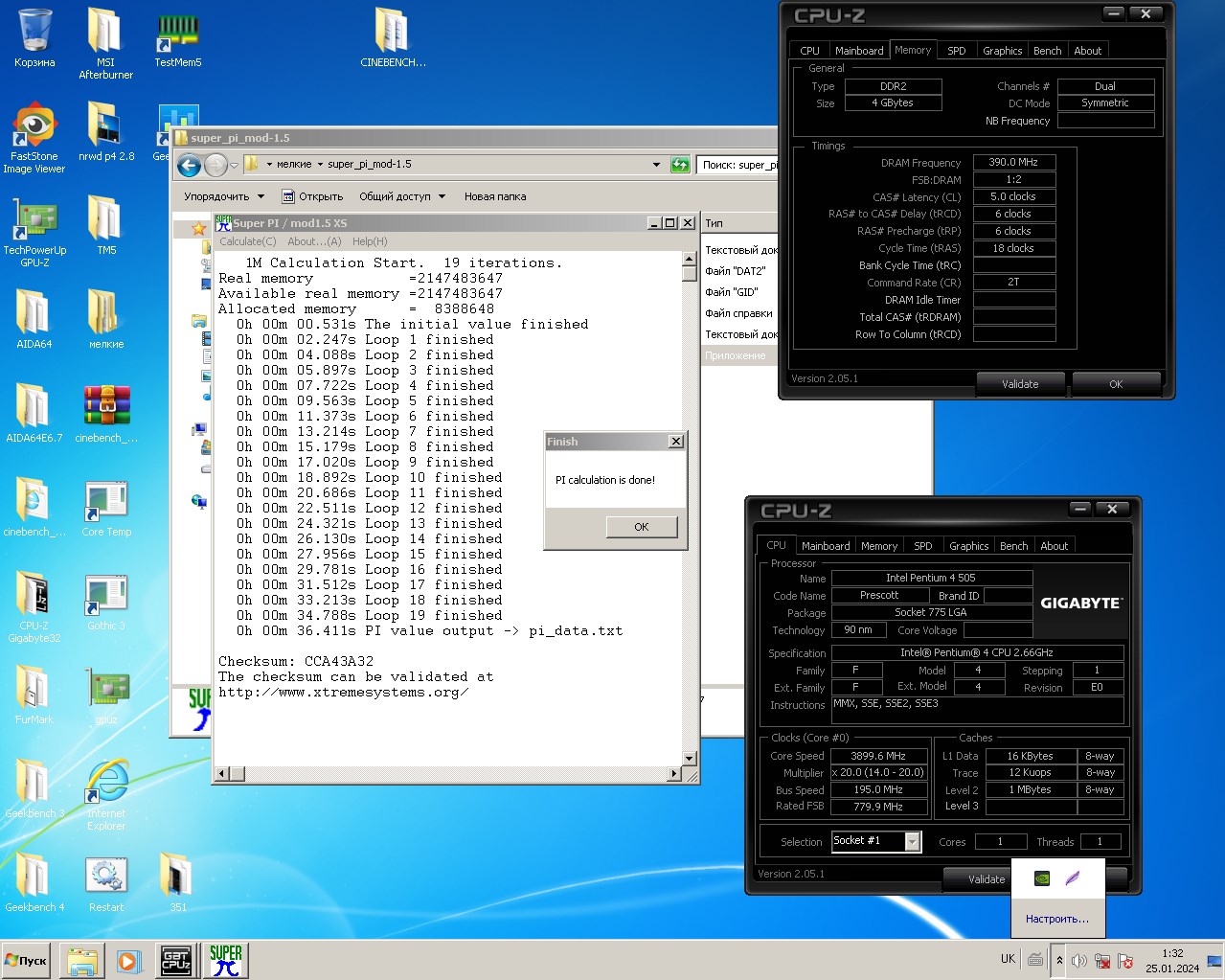This screenshot has height=980, width=1225.
Task: Open the Socket #1 selection dropdown
Action: 913,841
